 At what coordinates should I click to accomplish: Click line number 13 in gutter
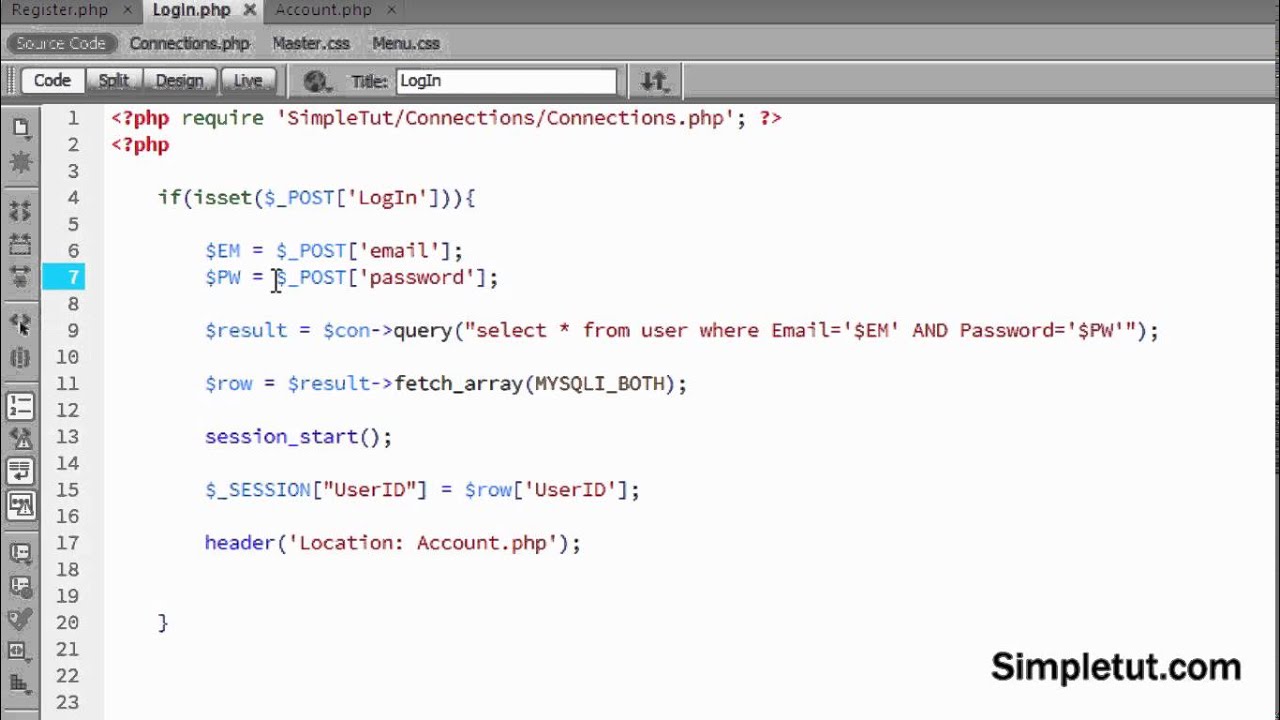click(68, 436)
